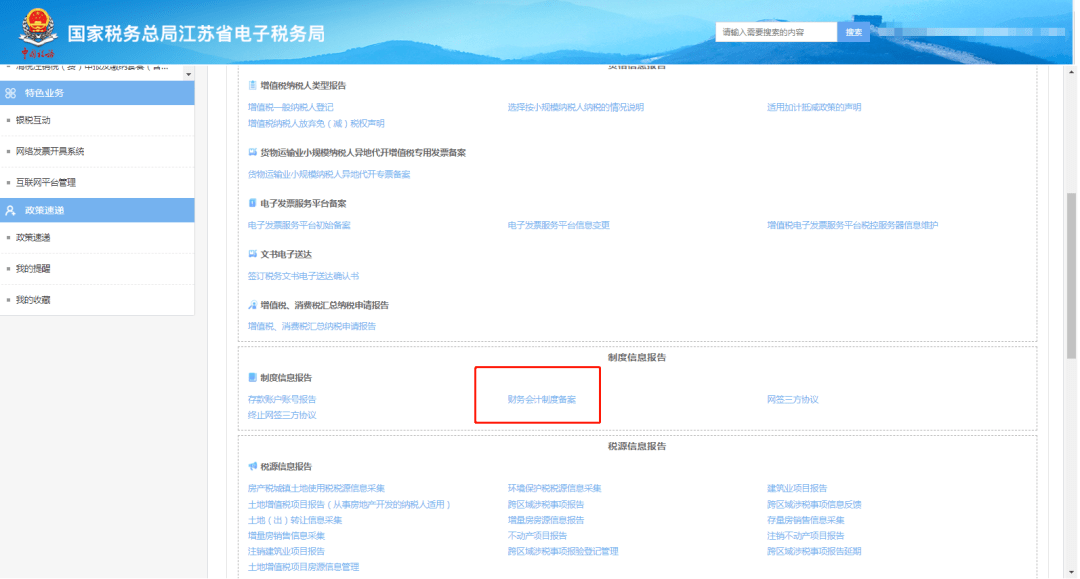
Task: Open 签订税务文书电子送达确认书 link
Action: coord(304,276)
